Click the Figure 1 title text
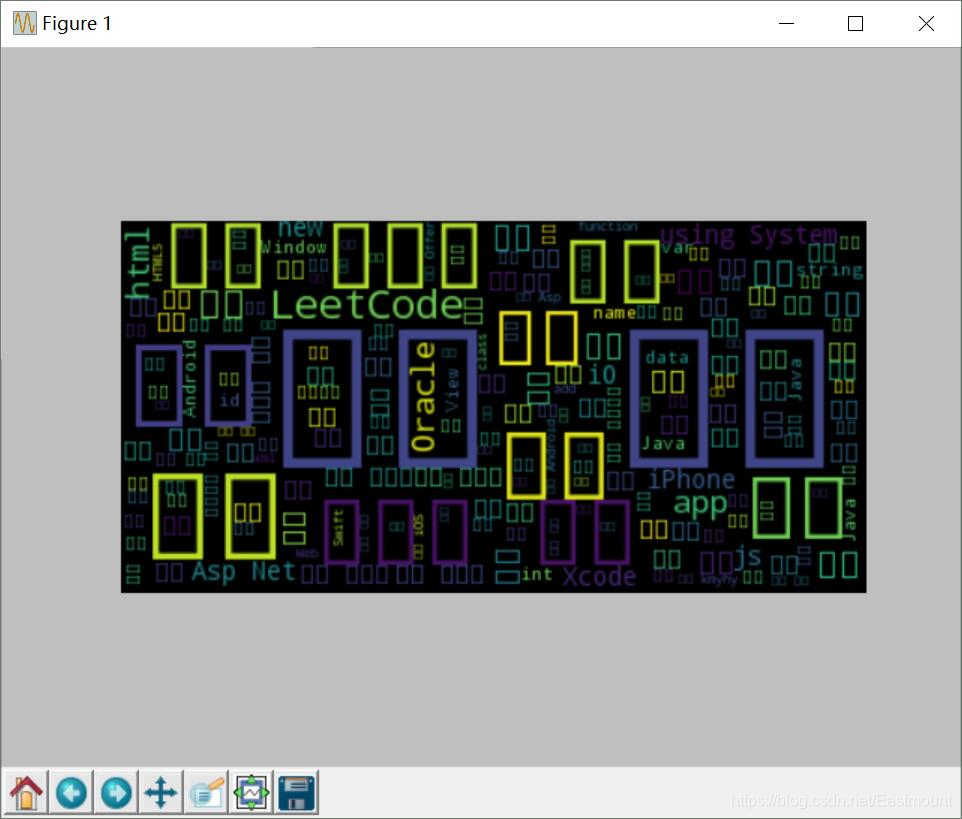 [77, 23]
